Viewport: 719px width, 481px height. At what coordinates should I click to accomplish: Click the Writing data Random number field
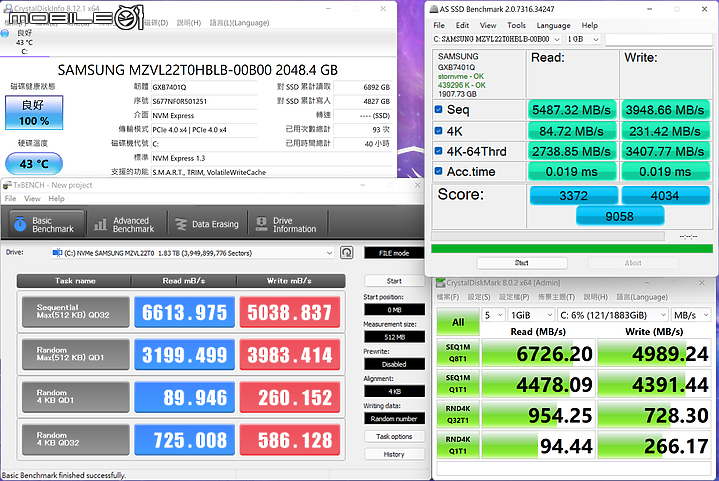[394, 419]
